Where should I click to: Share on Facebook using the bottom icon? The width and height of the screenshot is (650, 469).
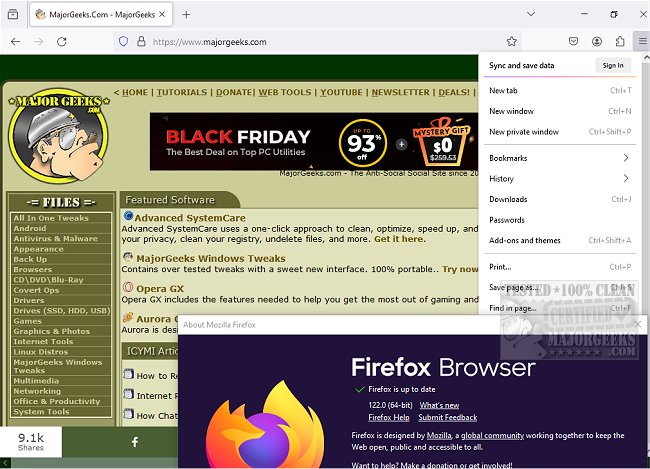(x=135, y=441)
